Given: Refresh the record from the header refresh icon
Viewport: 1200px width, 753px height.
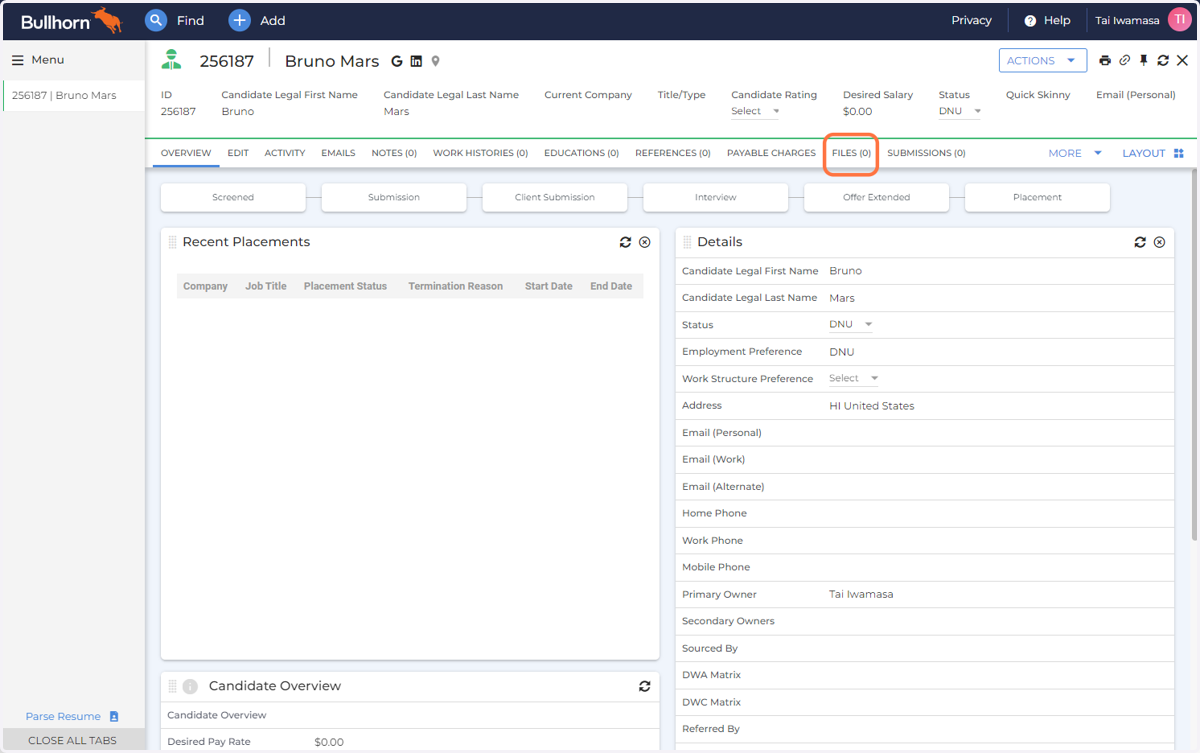Looking at the screenshot, I should [1163, 61].
